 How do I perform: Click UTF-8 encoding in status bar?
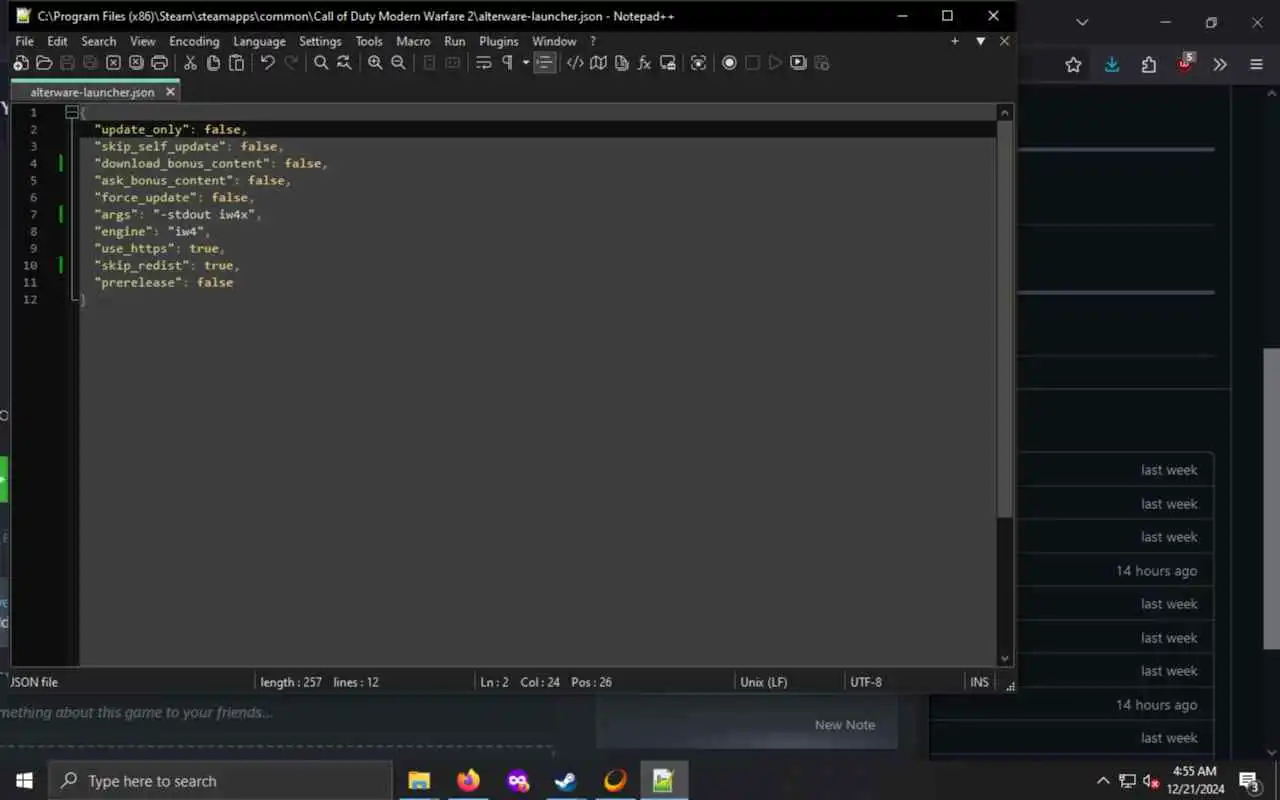point(866,682)
